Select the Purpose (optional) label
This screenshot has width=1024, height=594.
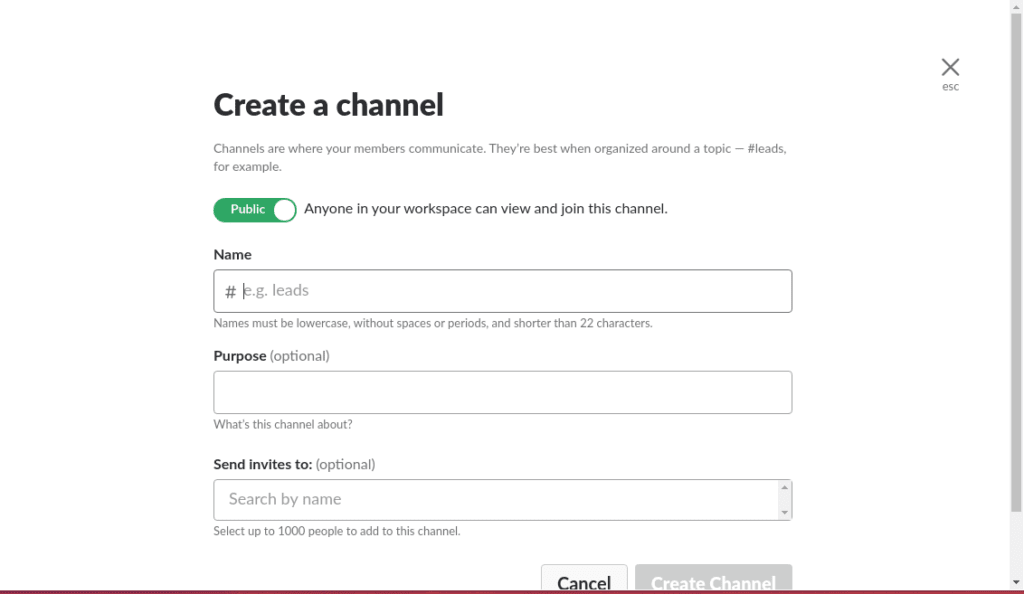point(271,356)
